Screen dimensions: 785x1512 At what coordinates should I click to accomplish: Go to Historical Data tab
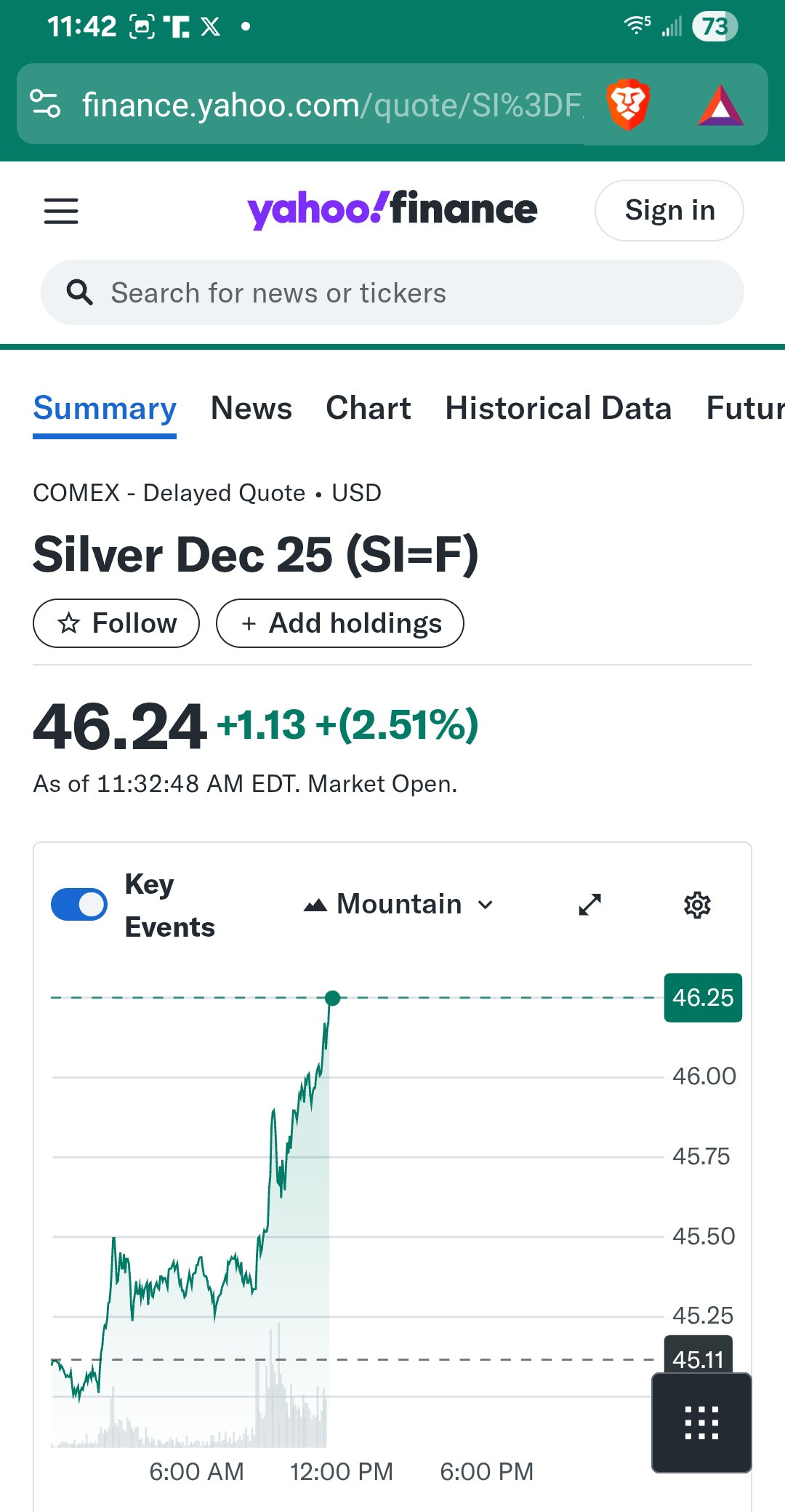click(x=558, y=408)
